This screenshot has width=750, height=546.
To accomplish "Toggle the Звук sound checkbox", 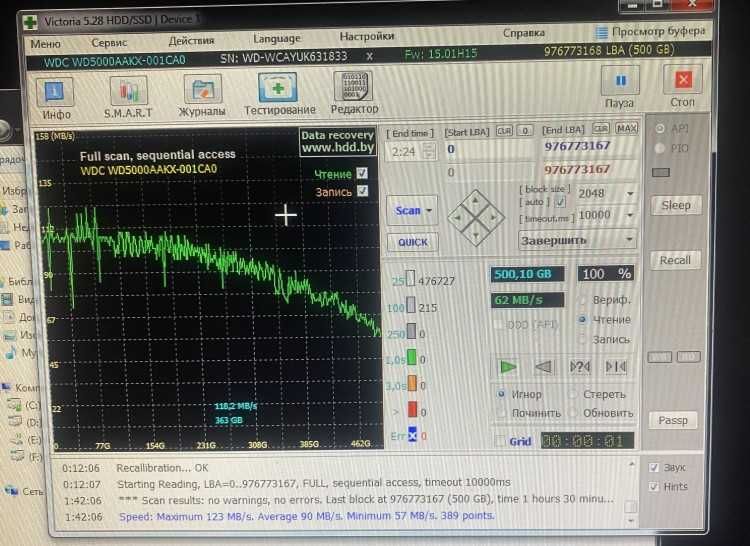I will [654, 467].
